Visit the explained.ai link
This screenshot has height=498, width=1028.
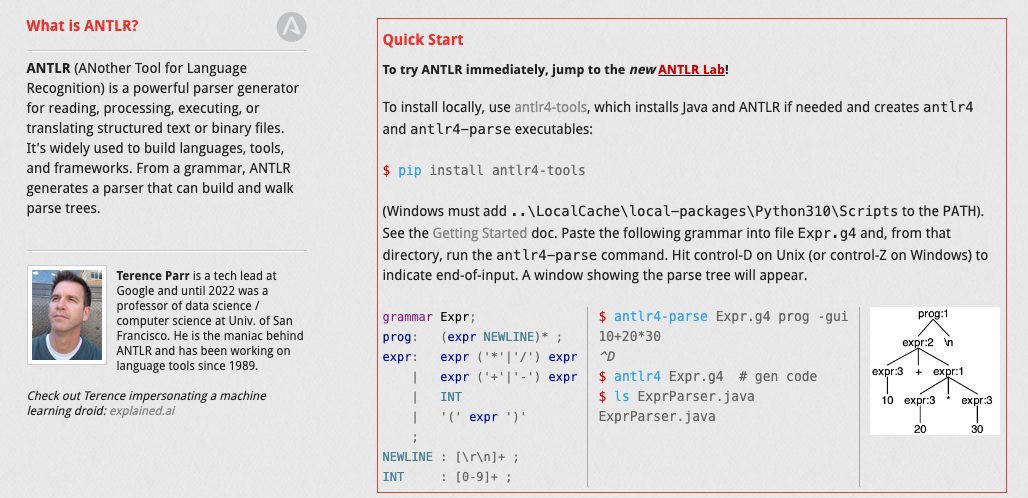(142, 410)
